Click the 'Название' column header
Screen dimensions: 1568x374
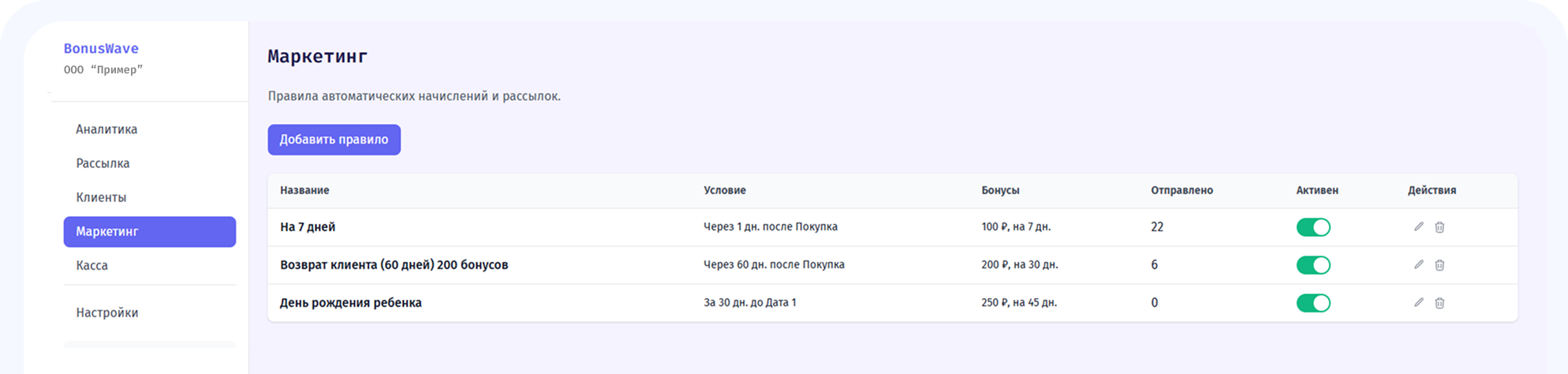click(304, 190)
